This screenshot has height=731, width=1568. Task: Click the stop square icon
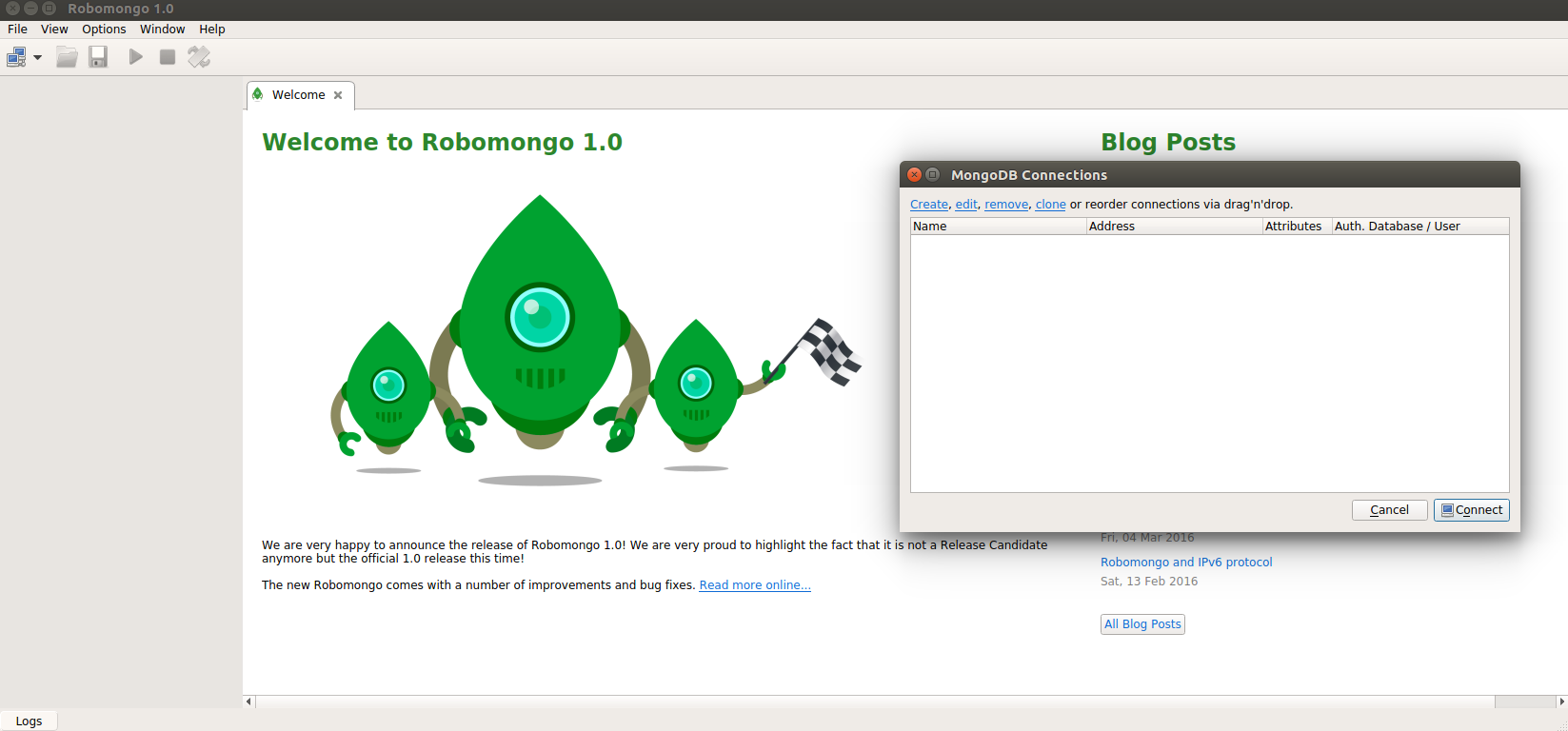(x=168, y=57)
